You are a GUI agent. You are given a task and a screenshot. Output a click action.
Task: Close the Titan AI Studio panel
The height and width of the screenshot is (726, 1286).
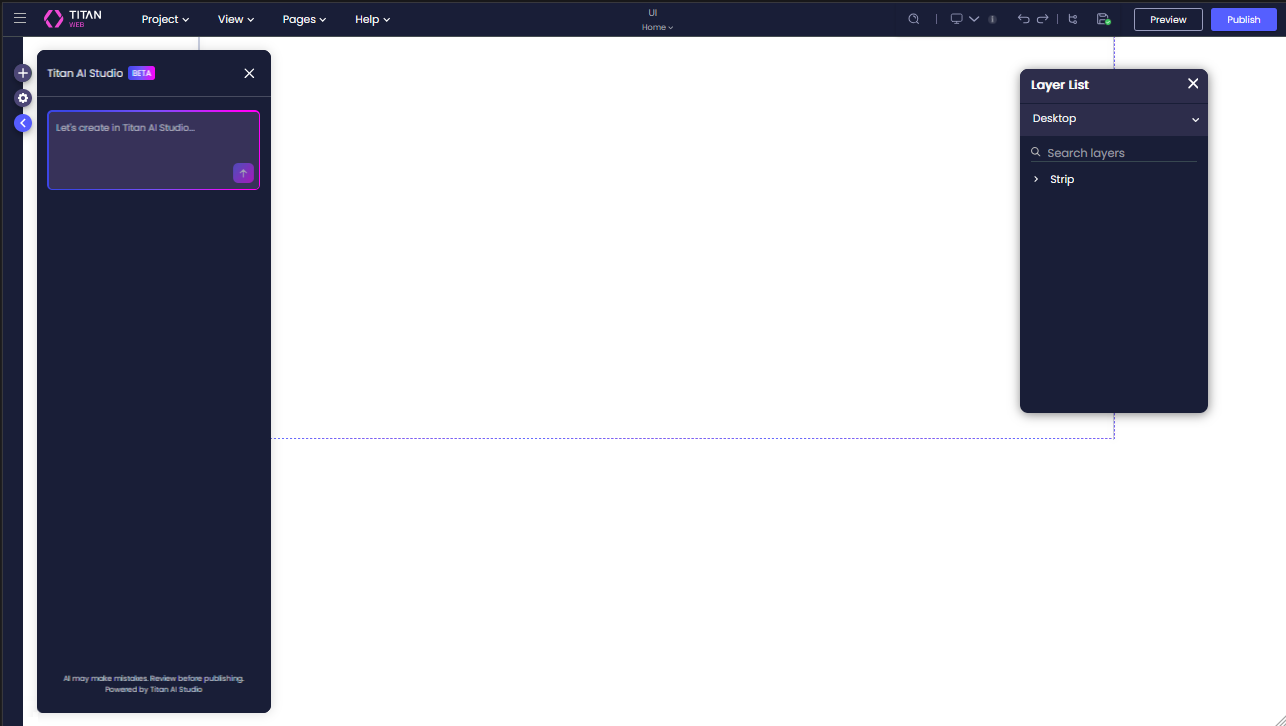click(249, 73)
